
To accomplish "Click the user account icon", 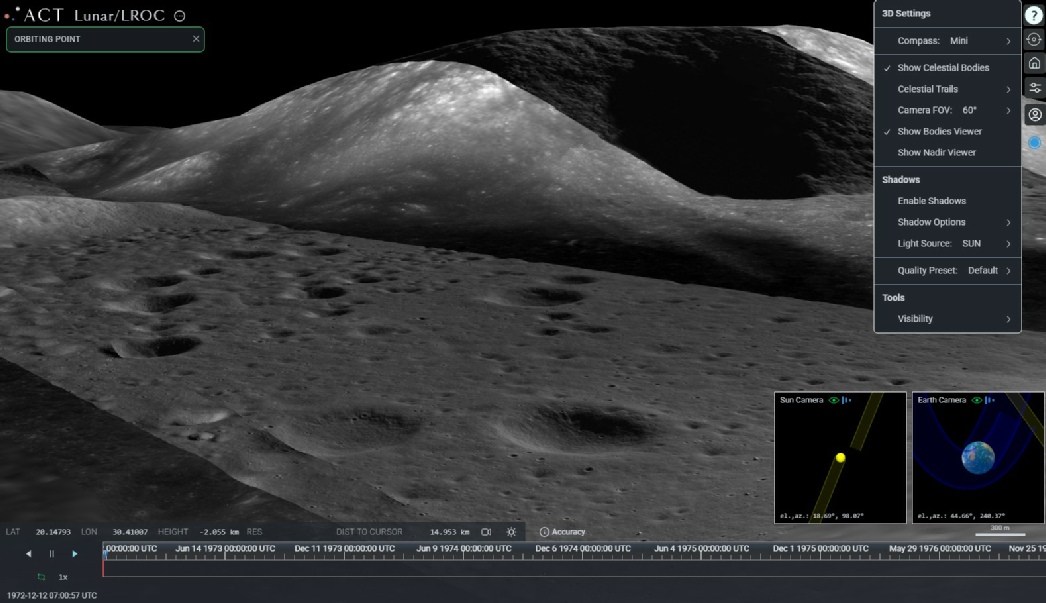I will [x=1034, y=114].
